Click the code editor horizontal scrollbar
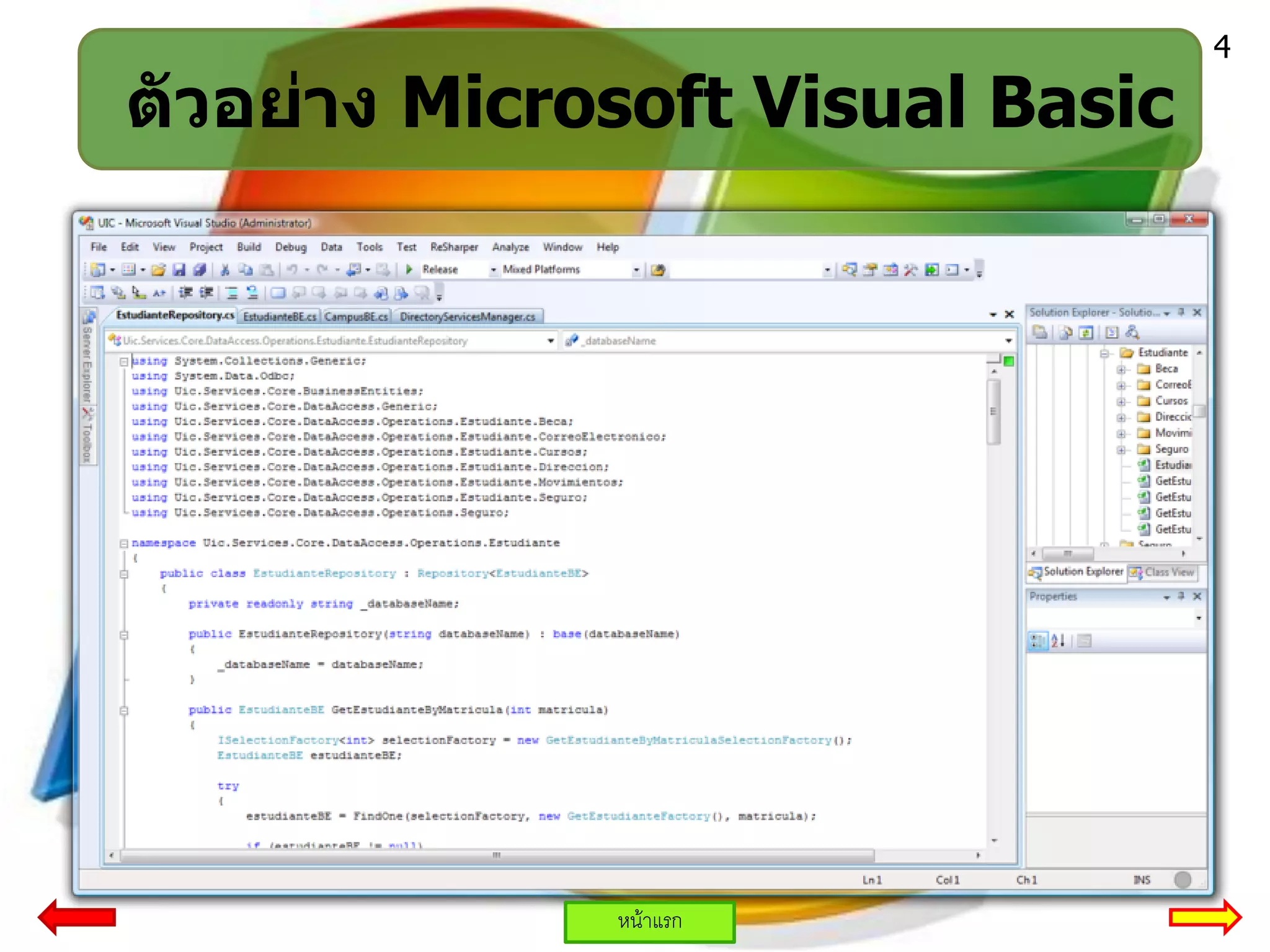Image resolution: width=1270 pixels, height=952 pixels. tap(497, 855)
